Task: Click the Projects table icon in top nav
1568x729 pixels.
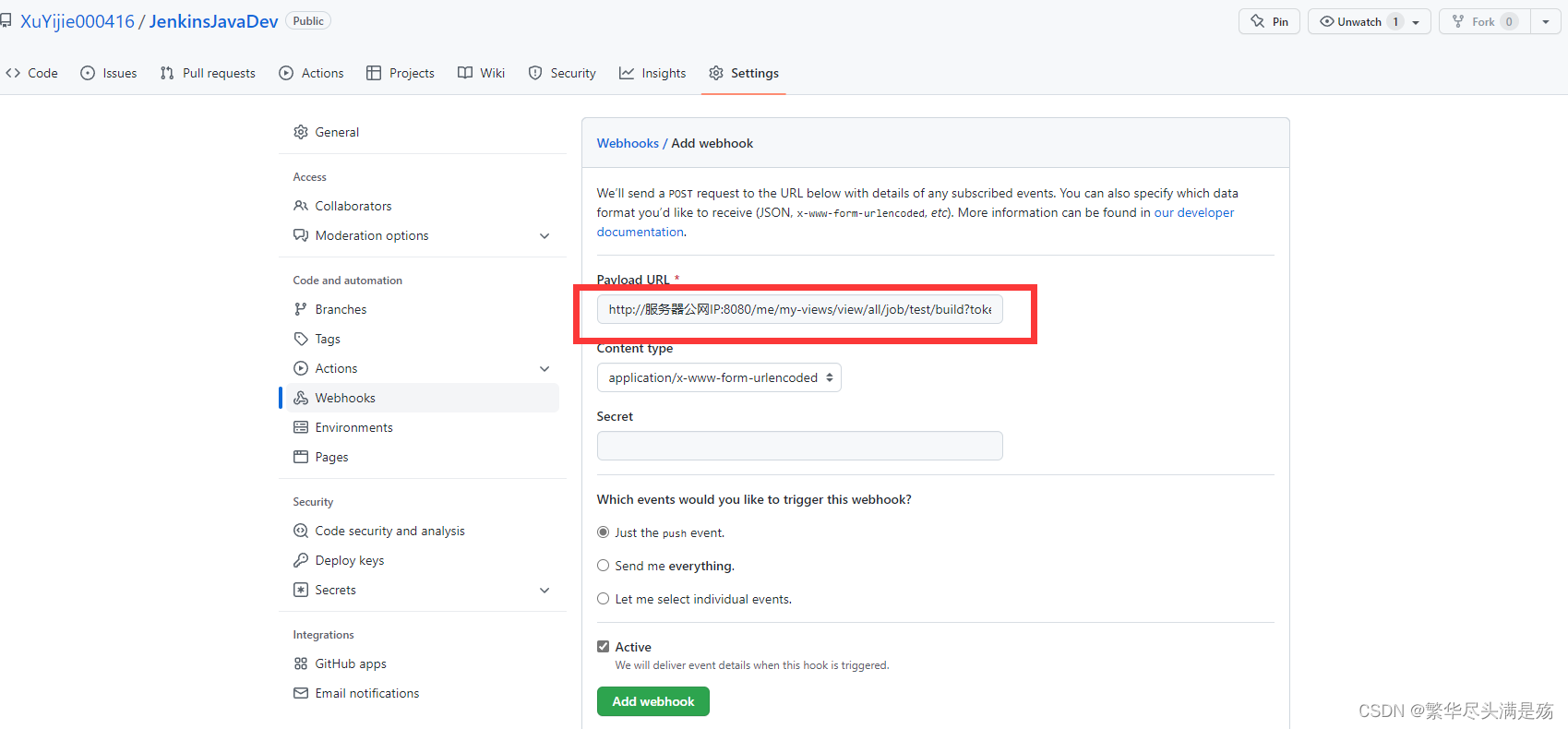Action: click(x=374, y=73)
